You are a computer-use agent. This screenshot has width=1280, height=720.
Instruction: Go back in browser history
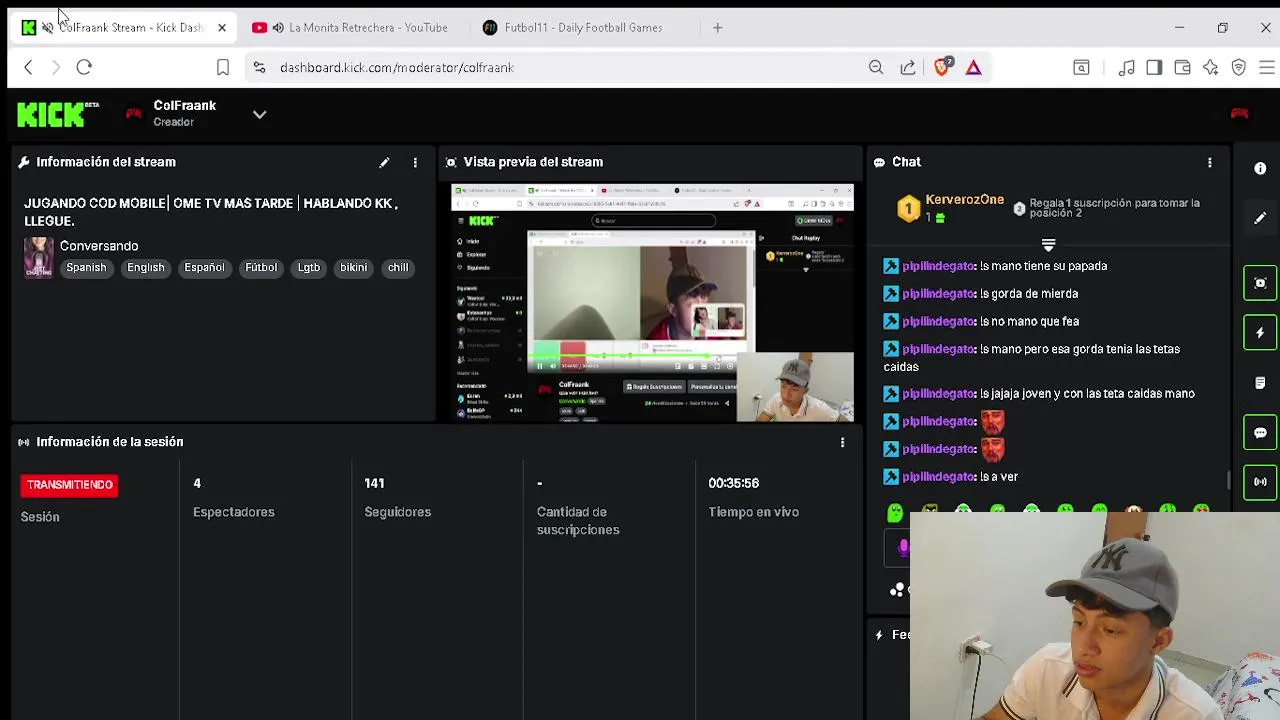tap(28, 68)
